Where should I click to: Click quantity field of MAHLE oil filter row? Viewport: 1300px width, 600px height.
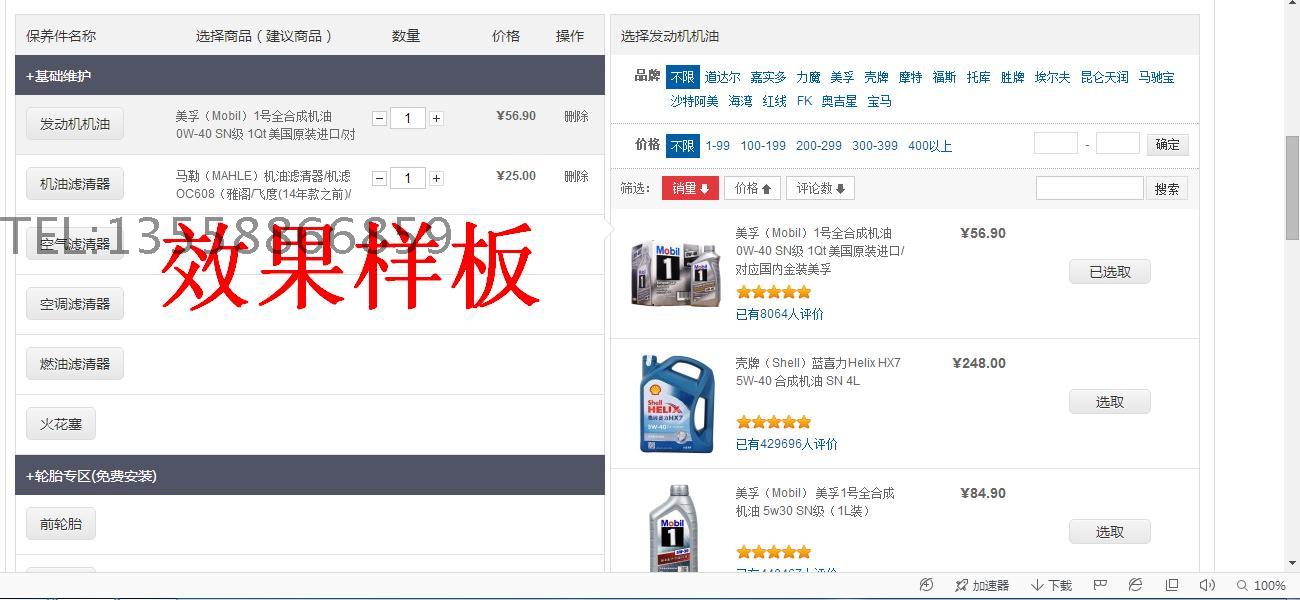click(x=407, y=178)
